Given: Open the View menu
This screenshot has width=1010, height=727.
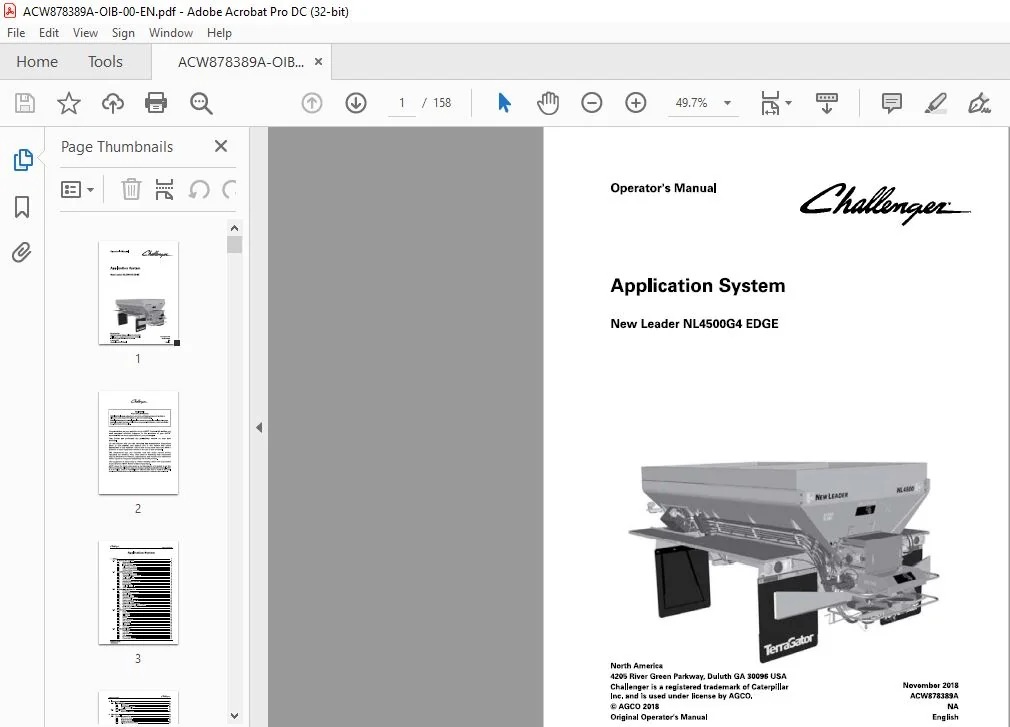Looking at the screenshot, I should pyautogui.click(x=85, y=33).
